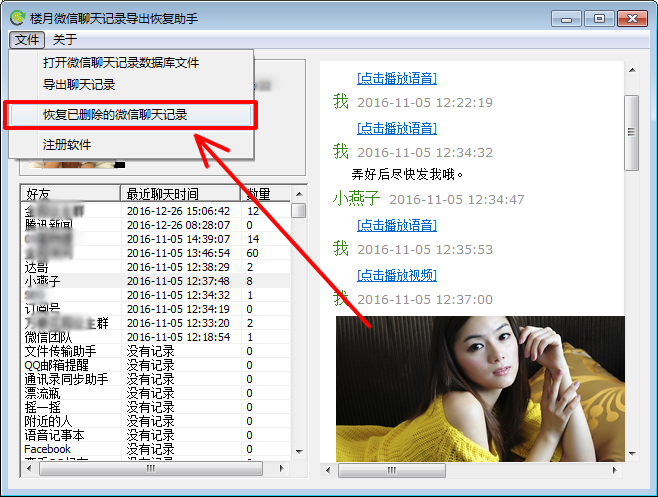Open the 关于 menu
Viewport: 658px width, 497px height.
pos(64,40)
